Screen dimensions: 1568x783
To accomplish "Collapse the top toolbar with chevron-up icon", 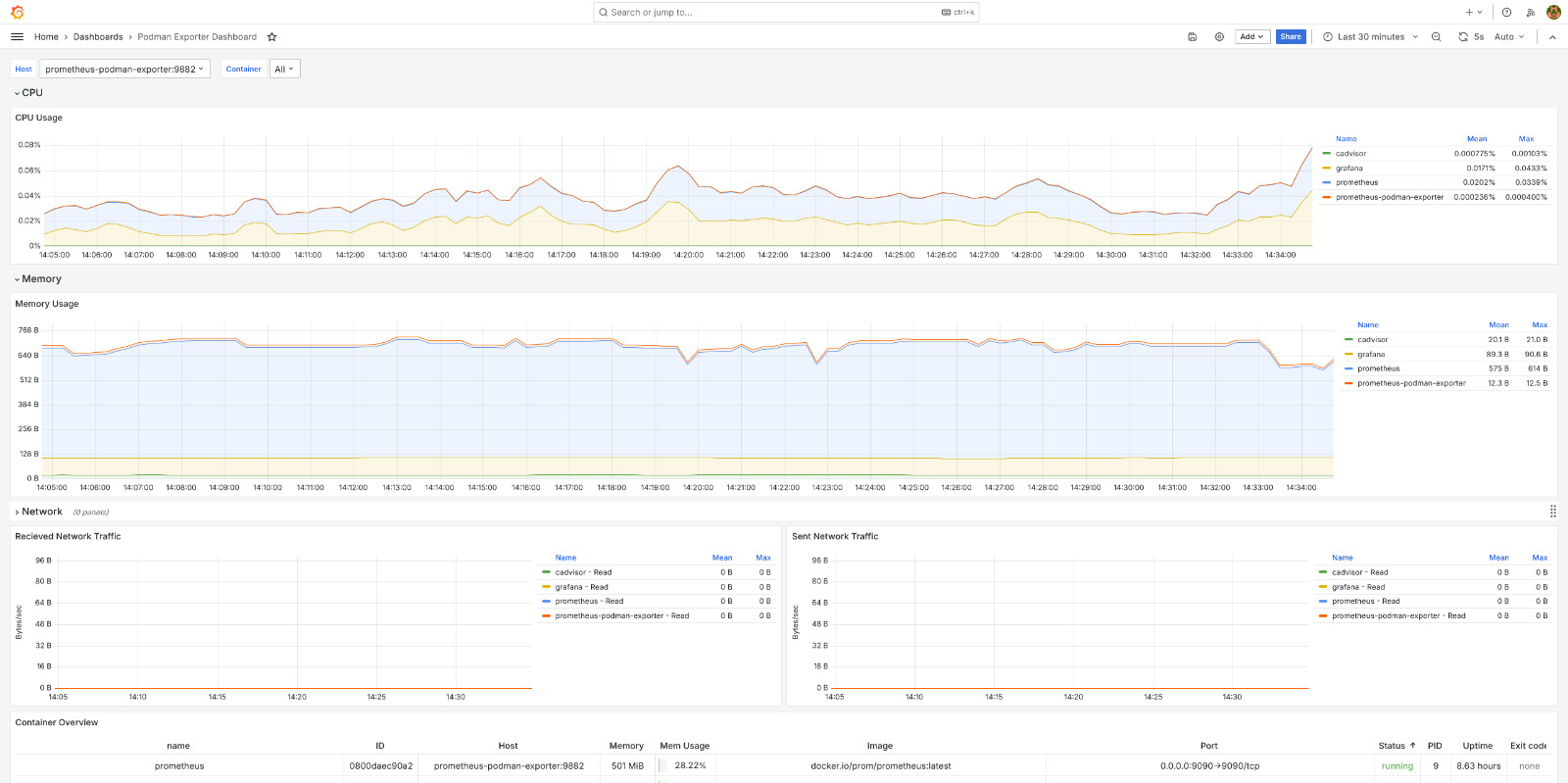I will (1552, 37).
